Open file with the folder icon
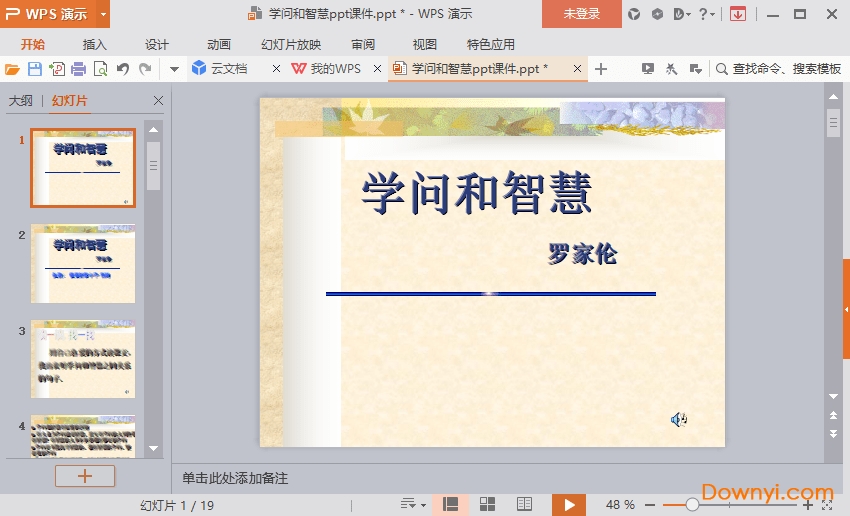850x516 pixels. click(12, 69)
